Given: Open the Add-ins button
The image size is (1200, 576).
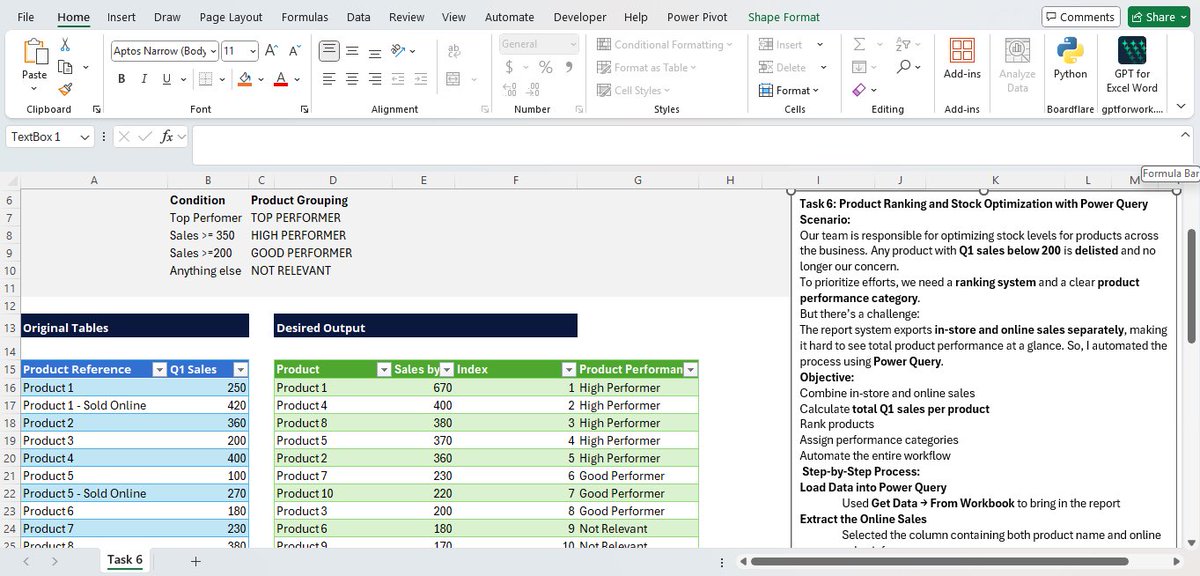Looking at the screenshot, I should [962, 58].
